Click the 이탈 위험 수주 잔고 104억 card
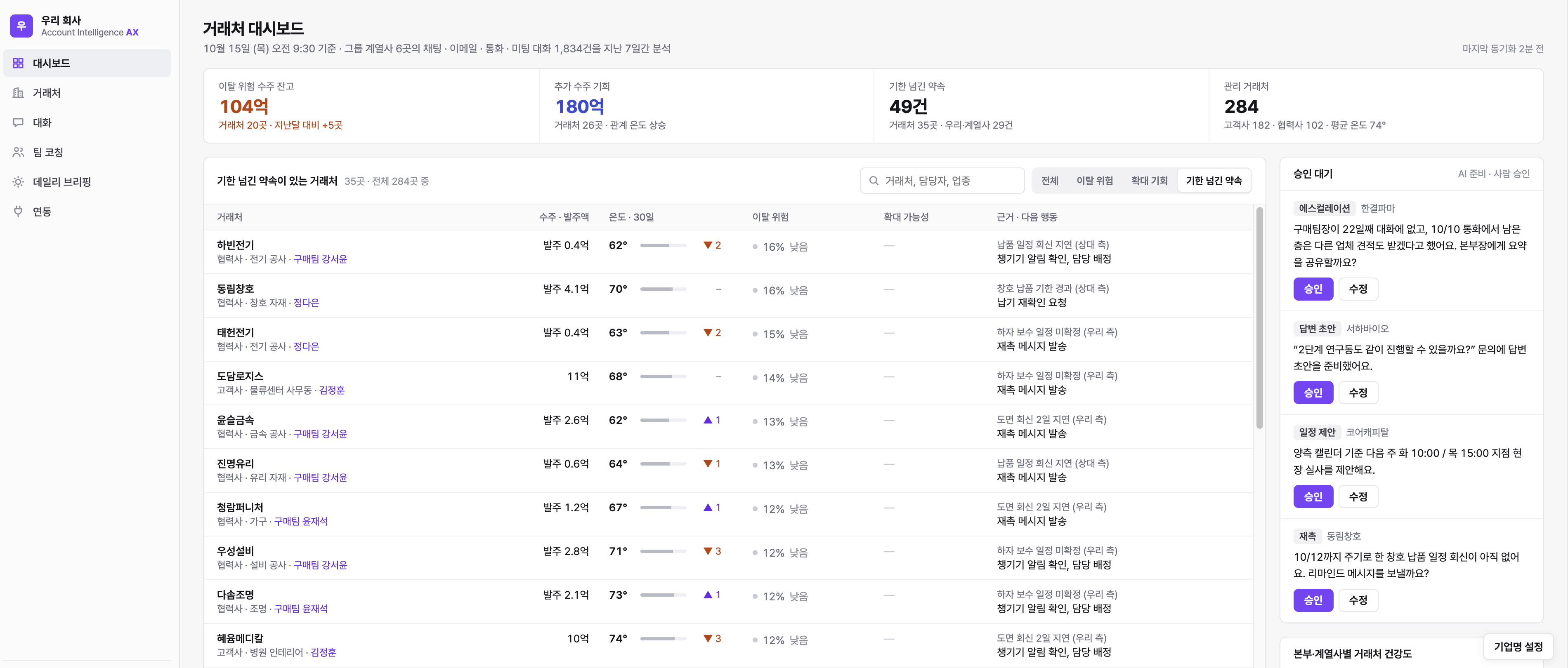This screenshot has height=668, width=1568. [371, 106]
